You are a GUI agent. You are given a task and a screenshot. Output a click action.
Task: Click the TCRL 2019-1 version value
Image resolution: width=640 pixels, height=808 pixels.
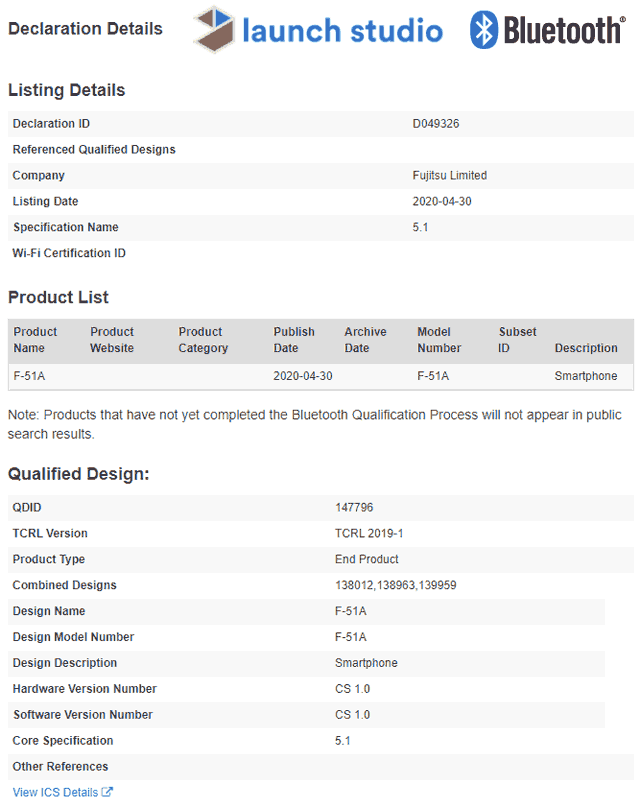[369, 533]
